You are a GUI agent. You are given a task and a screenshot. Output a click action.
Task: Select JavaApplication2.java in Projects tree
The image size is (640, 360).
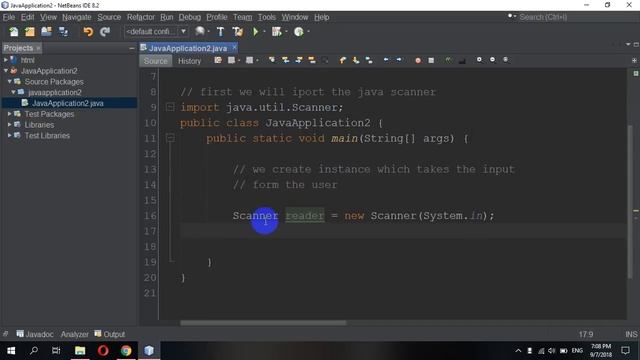(x=68, y=103)
